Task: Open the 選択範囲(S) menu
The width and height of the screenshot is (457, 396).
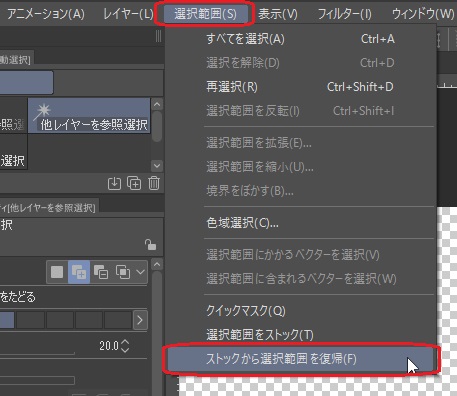Action: (205, 14)
